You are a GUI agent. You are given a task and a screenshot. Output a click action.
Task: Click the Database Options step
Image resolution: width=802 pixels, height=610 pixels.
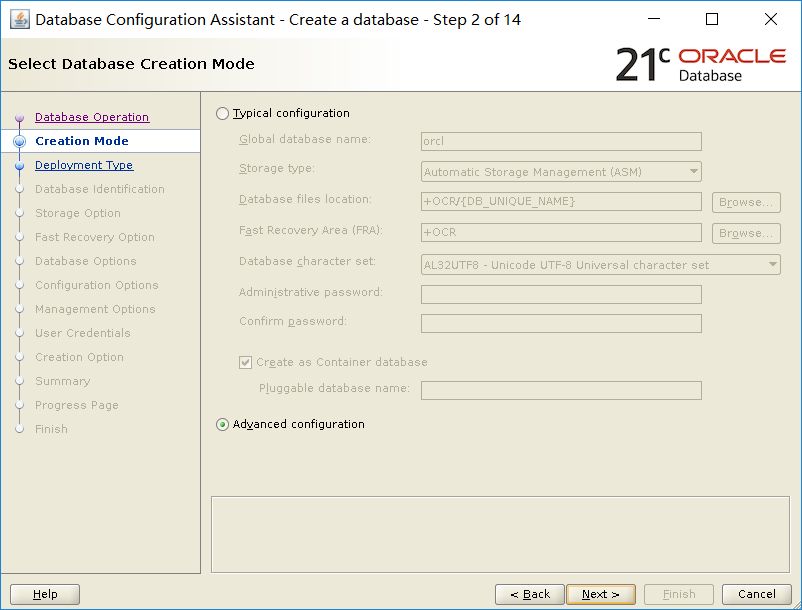(85, 261)
